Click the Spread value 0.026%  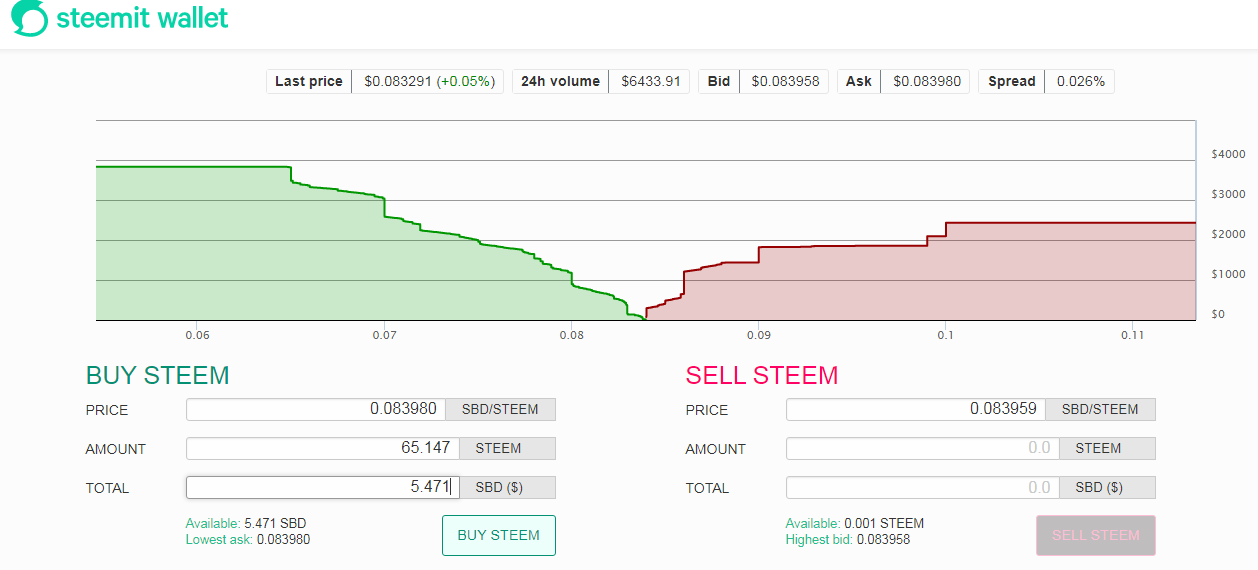1080,81
